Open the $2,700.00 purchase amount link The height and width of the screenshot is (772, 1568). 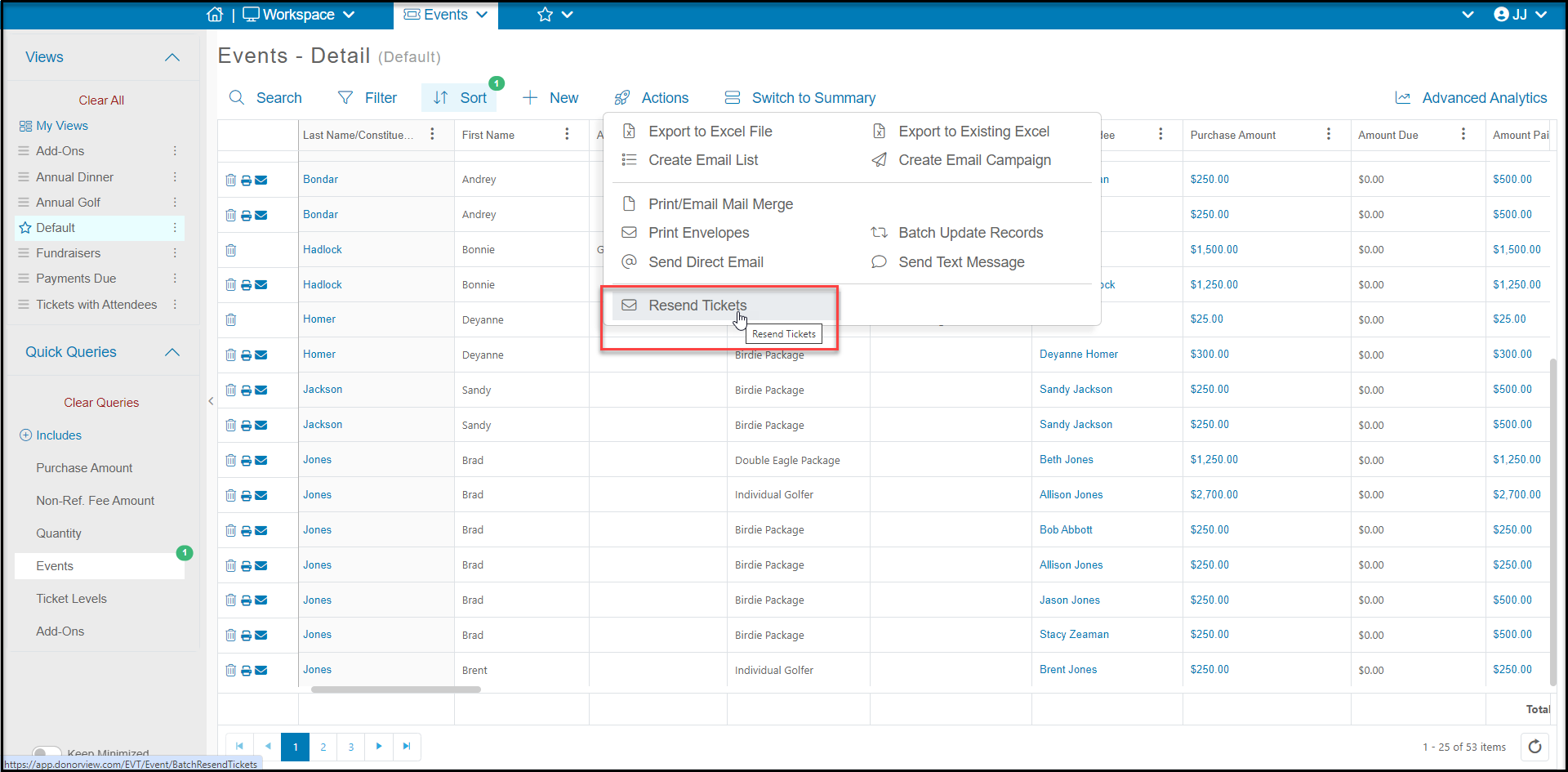click(1214, 495)
